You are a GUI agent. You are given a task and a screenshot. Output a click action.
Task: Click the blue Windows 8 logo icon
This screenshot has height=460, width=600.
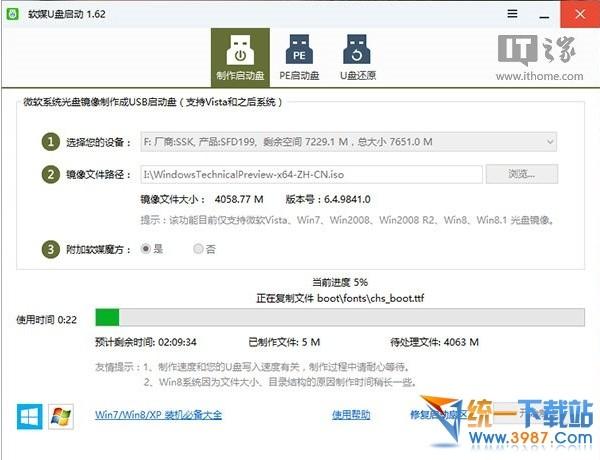click(x=29, y=416)
